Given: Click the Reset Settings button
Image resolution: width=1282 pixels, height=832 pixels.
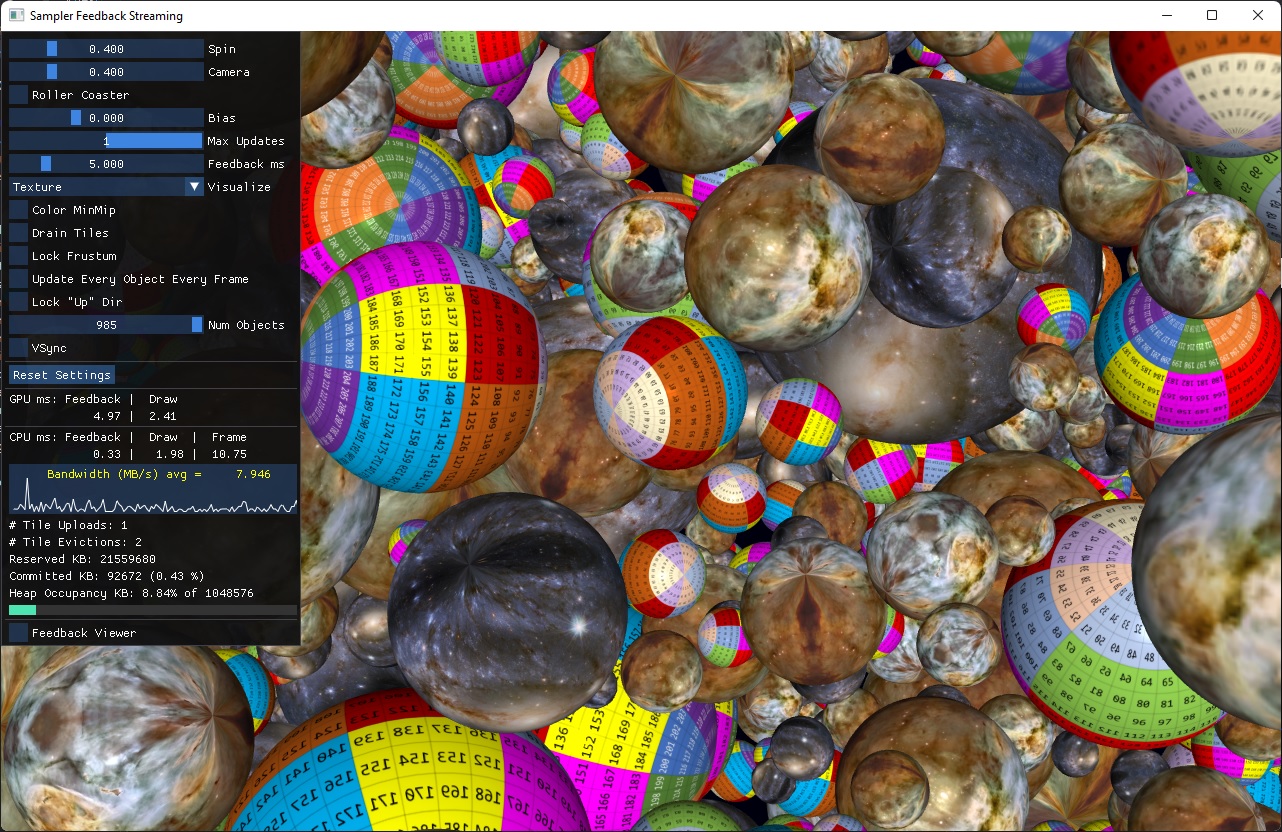Looking at the screenshot, I should click(62, 375).
